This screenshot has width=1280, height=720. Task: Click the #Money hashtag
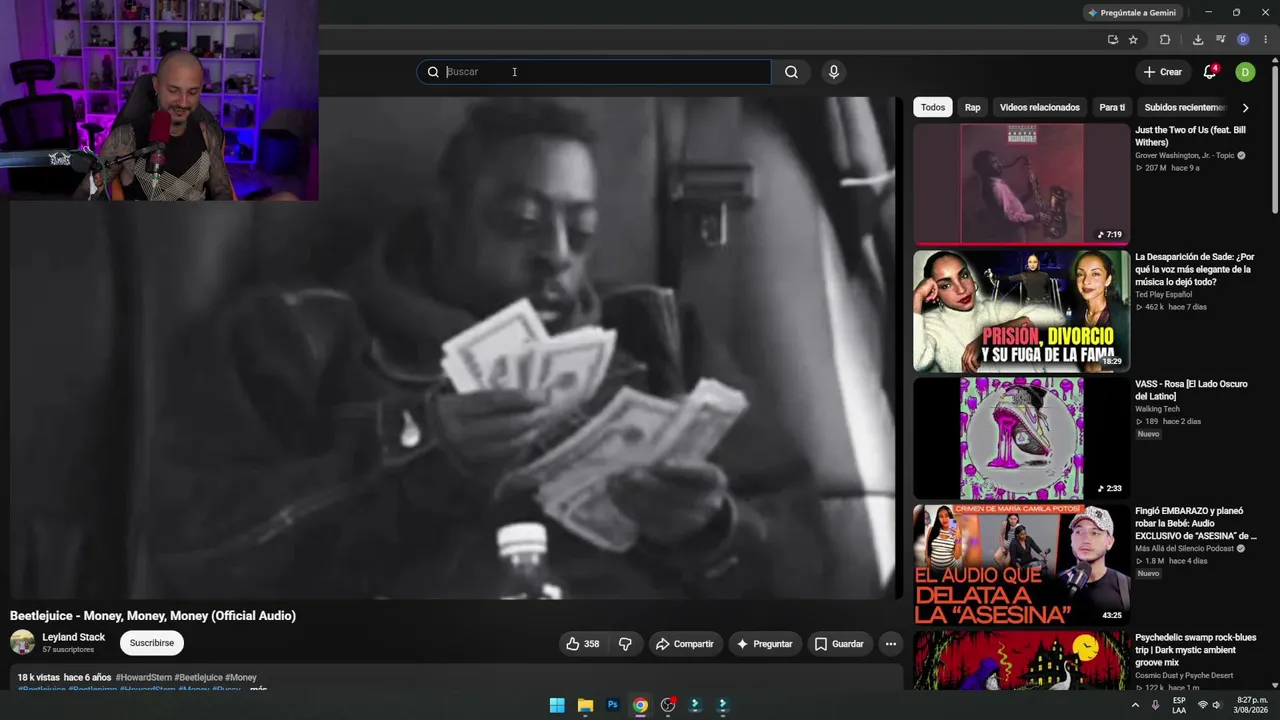[x=241, y=677]
